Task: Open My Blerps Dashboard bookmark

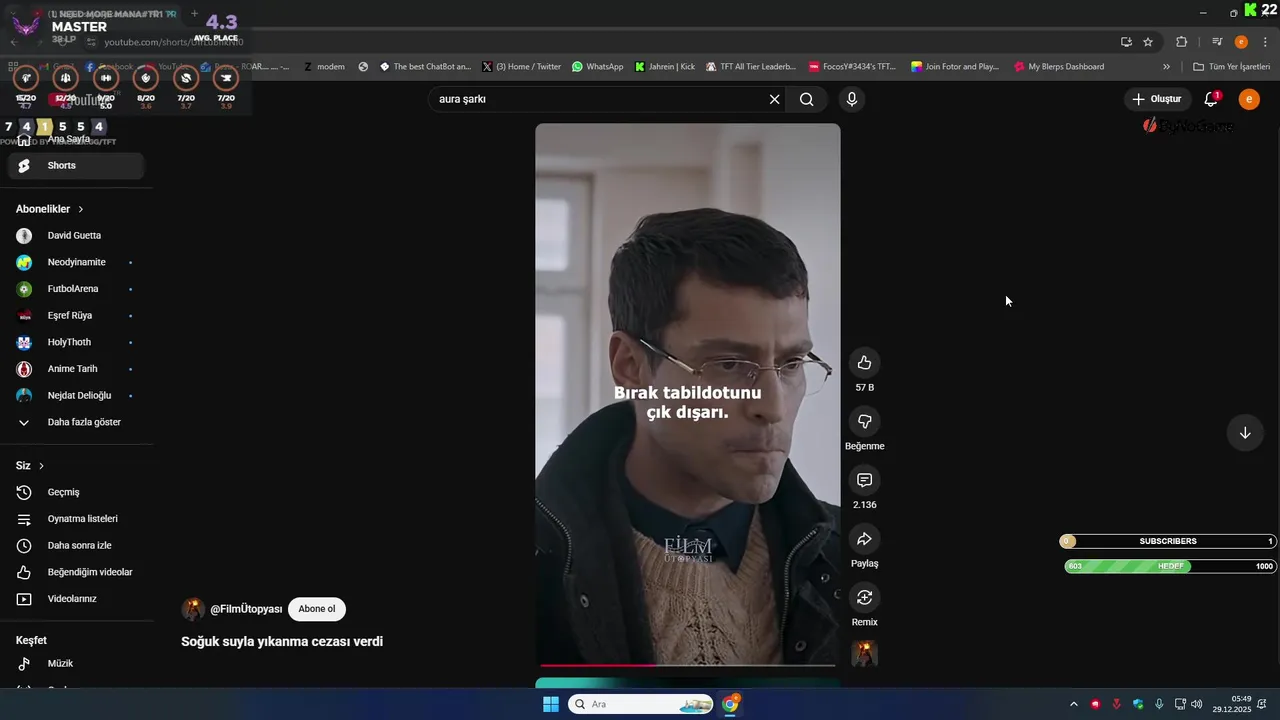Action: [1059, 67]
